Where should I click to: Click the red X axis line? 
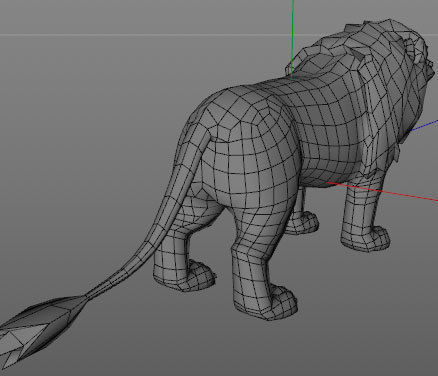383,192
